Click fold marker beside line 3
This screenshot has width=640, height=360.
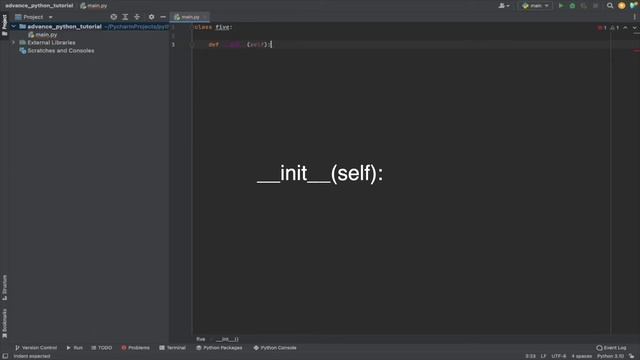(192, 44)
